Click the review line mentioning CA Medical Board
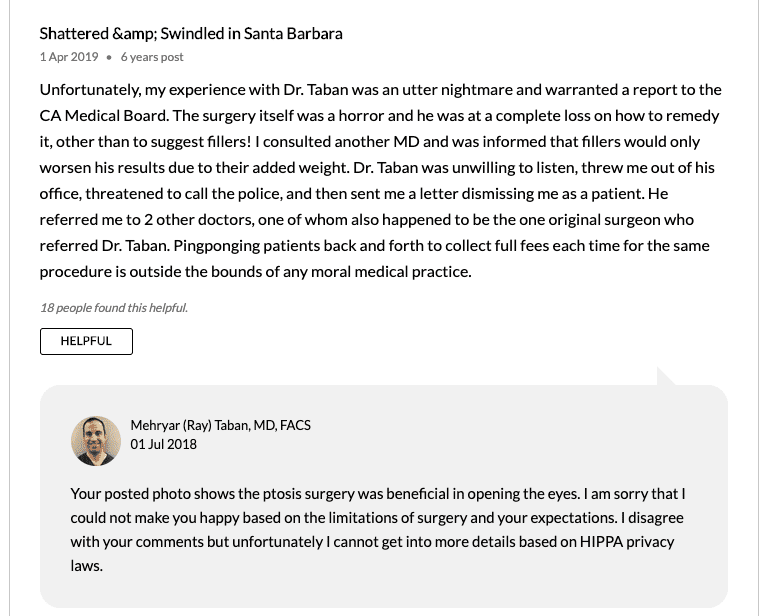Viewport: 780px width, 616px height. click(x=380, y=116)
